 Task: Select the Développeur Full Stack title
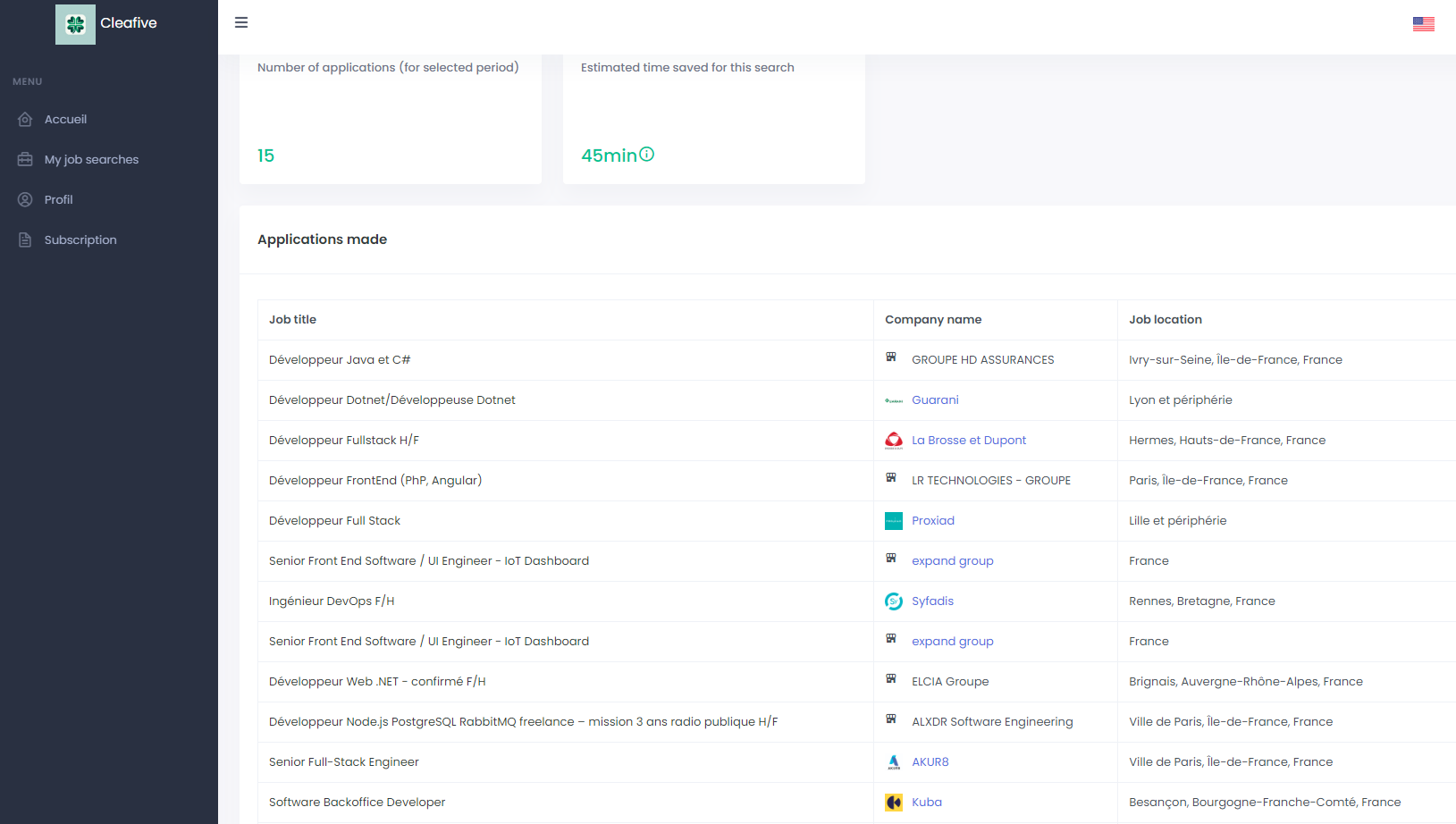click(334, 521)
